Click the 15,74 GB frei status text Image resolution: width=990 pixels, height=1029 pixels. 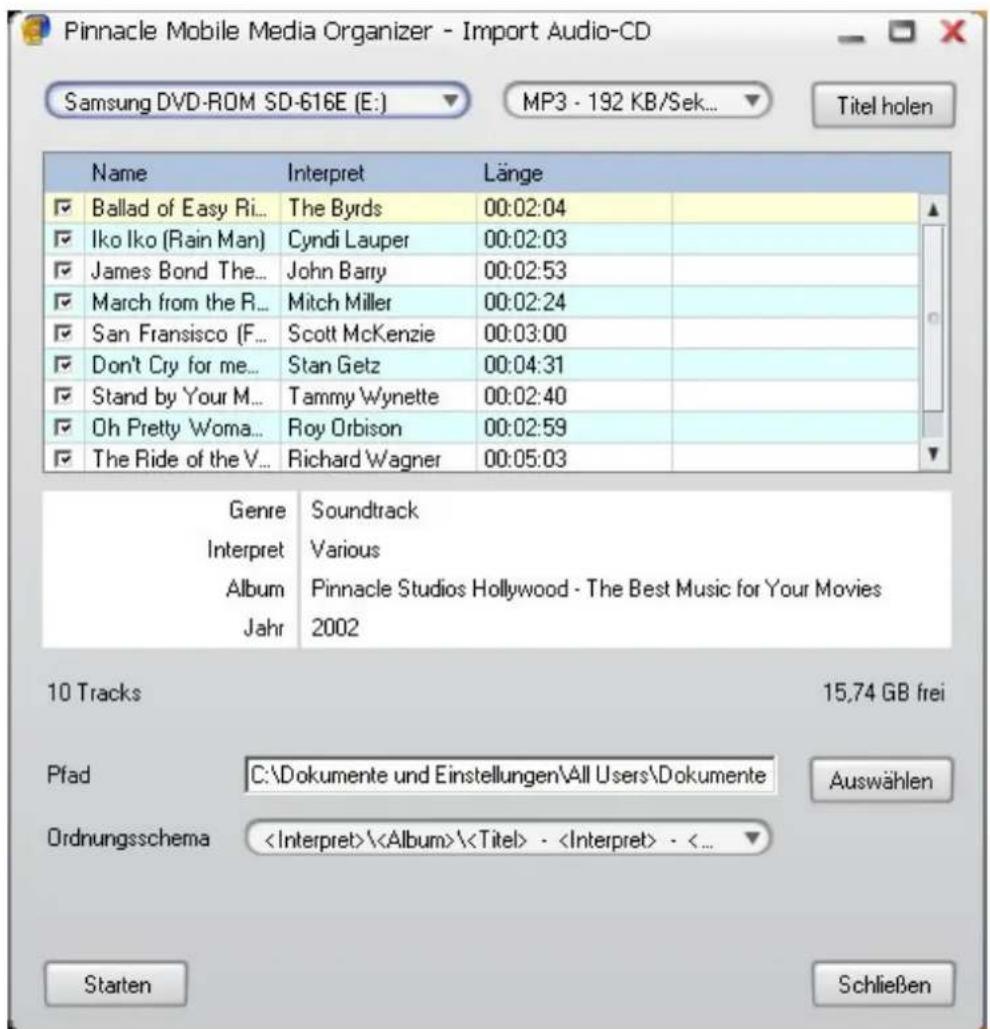coord(884,692)
